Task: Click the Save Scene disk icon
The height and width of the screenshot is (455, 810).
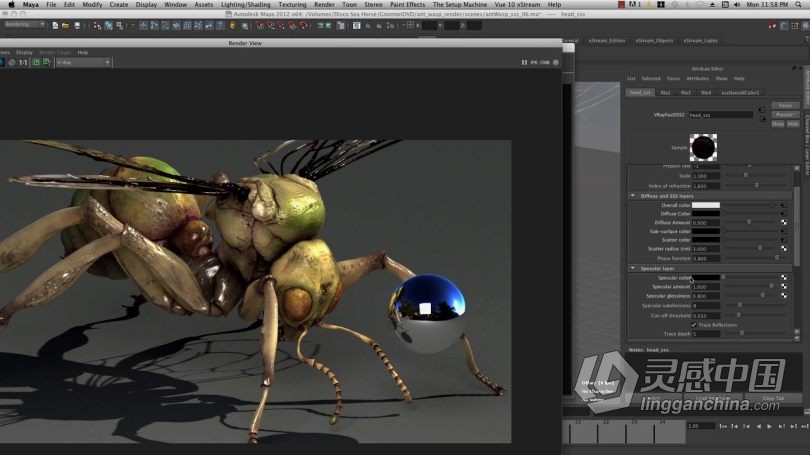Action: click(x=77, y=25)
